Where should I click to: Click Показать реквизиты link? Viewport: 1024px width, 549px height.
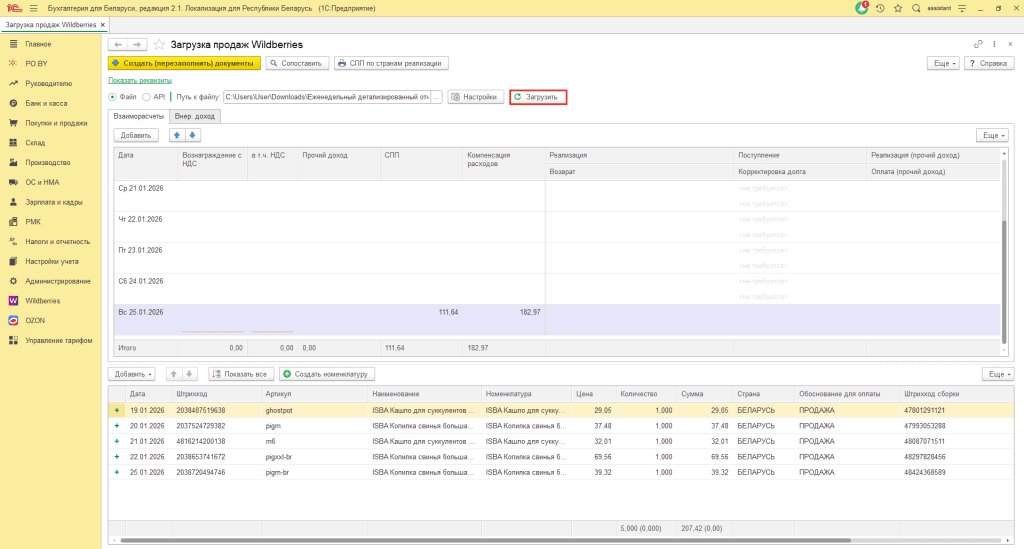pyautogui.click(x=140, y=80)
